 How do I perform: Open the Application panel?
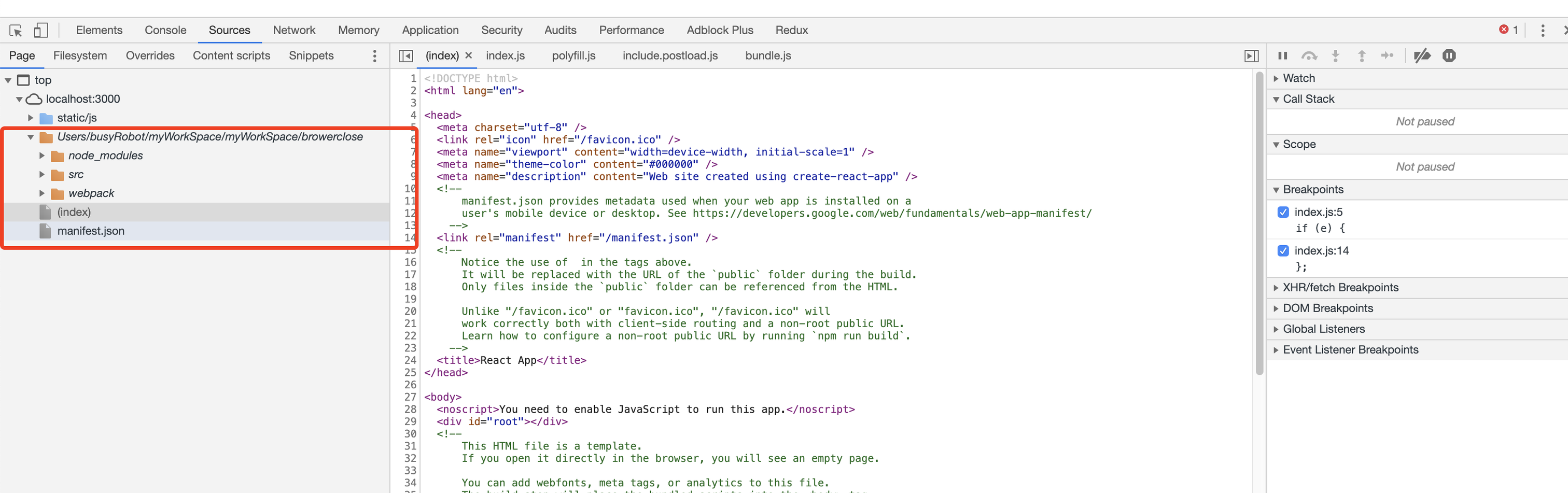coord(430,30)
